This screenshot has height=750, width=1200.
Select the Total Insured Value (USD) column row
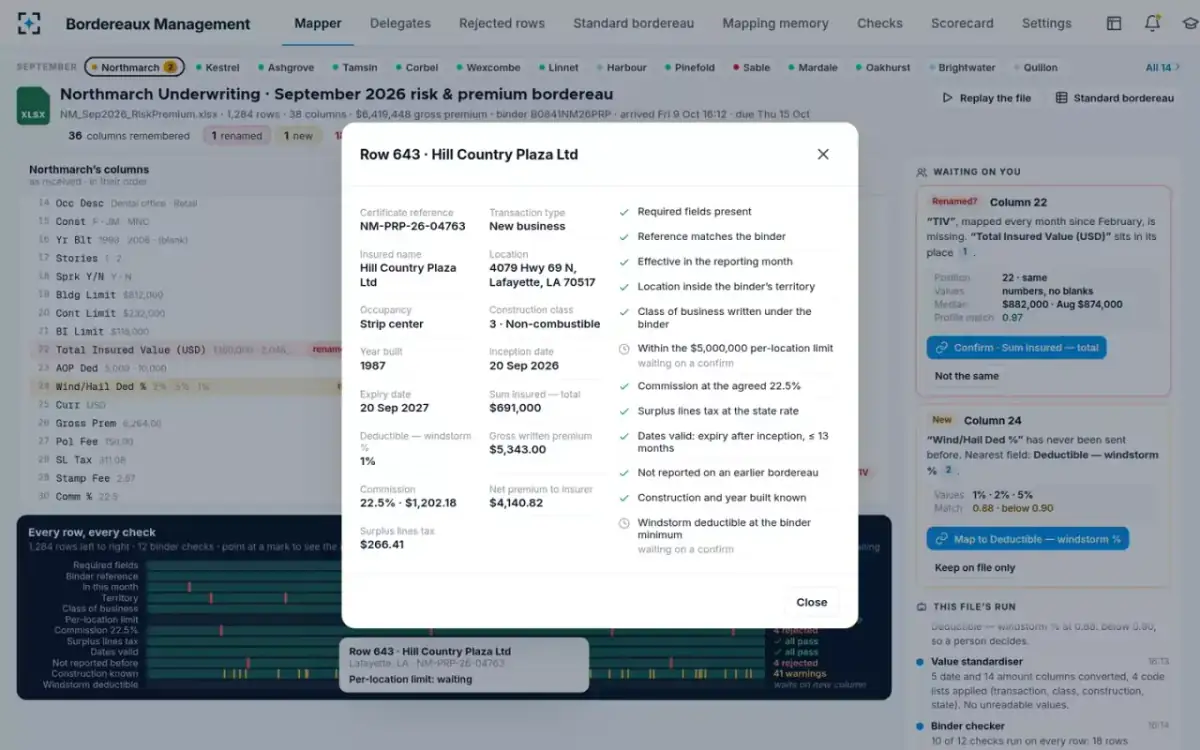185,350
